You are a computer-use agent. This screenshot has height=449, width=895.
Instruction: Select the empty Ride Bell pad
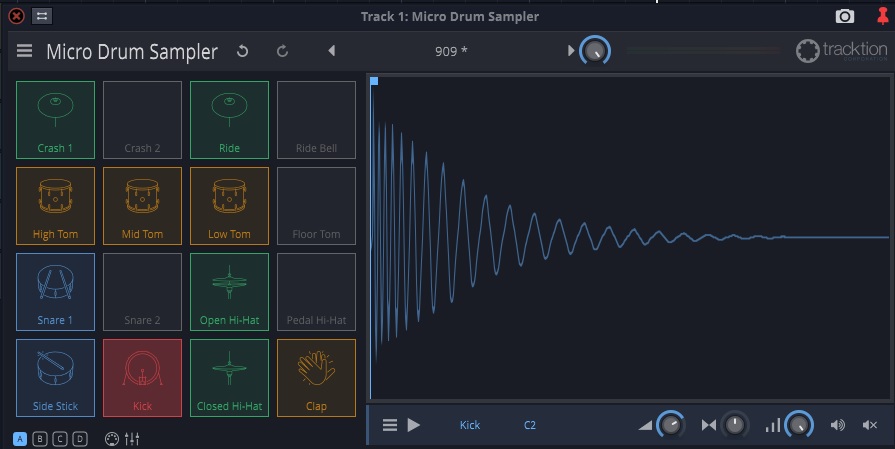click(316, 120)
